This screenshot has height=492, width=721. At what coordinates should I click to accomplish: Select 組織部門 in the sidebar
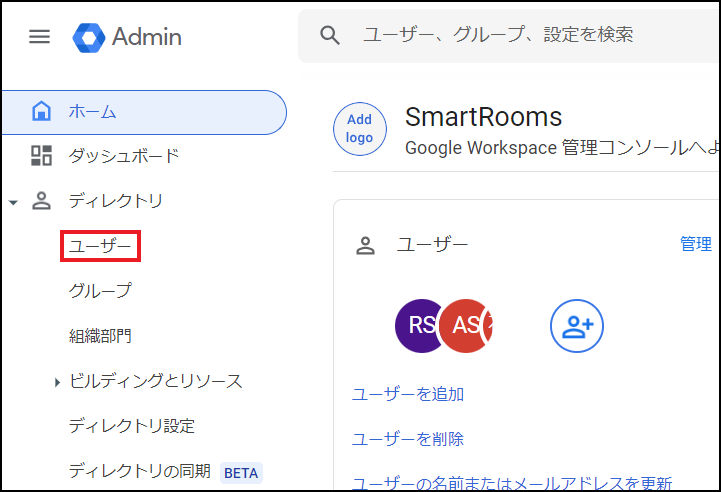(x=100, y=336)
